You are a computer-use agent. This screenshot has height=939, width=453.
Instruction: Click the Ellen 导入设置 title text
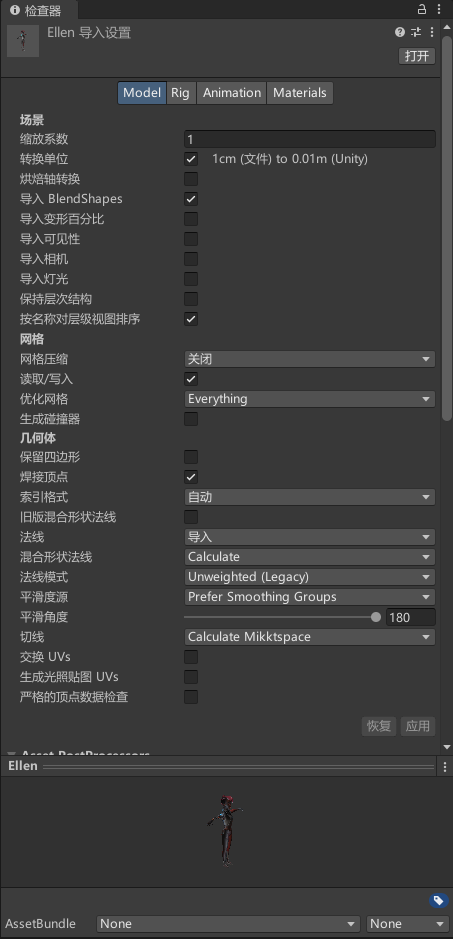[89, 33]
